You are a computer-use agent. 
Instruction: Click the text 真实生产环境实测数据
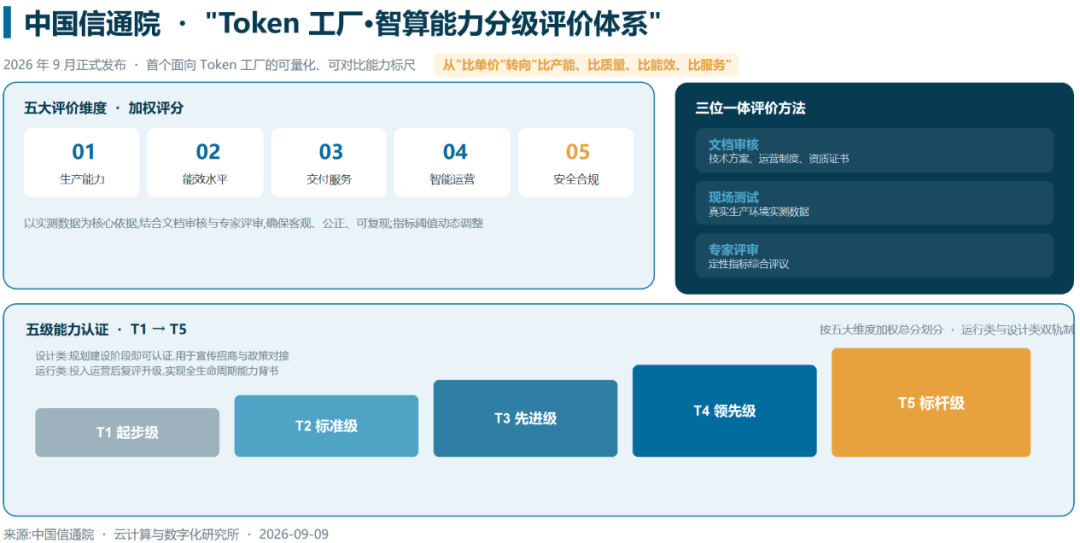(x=759, y=212)
